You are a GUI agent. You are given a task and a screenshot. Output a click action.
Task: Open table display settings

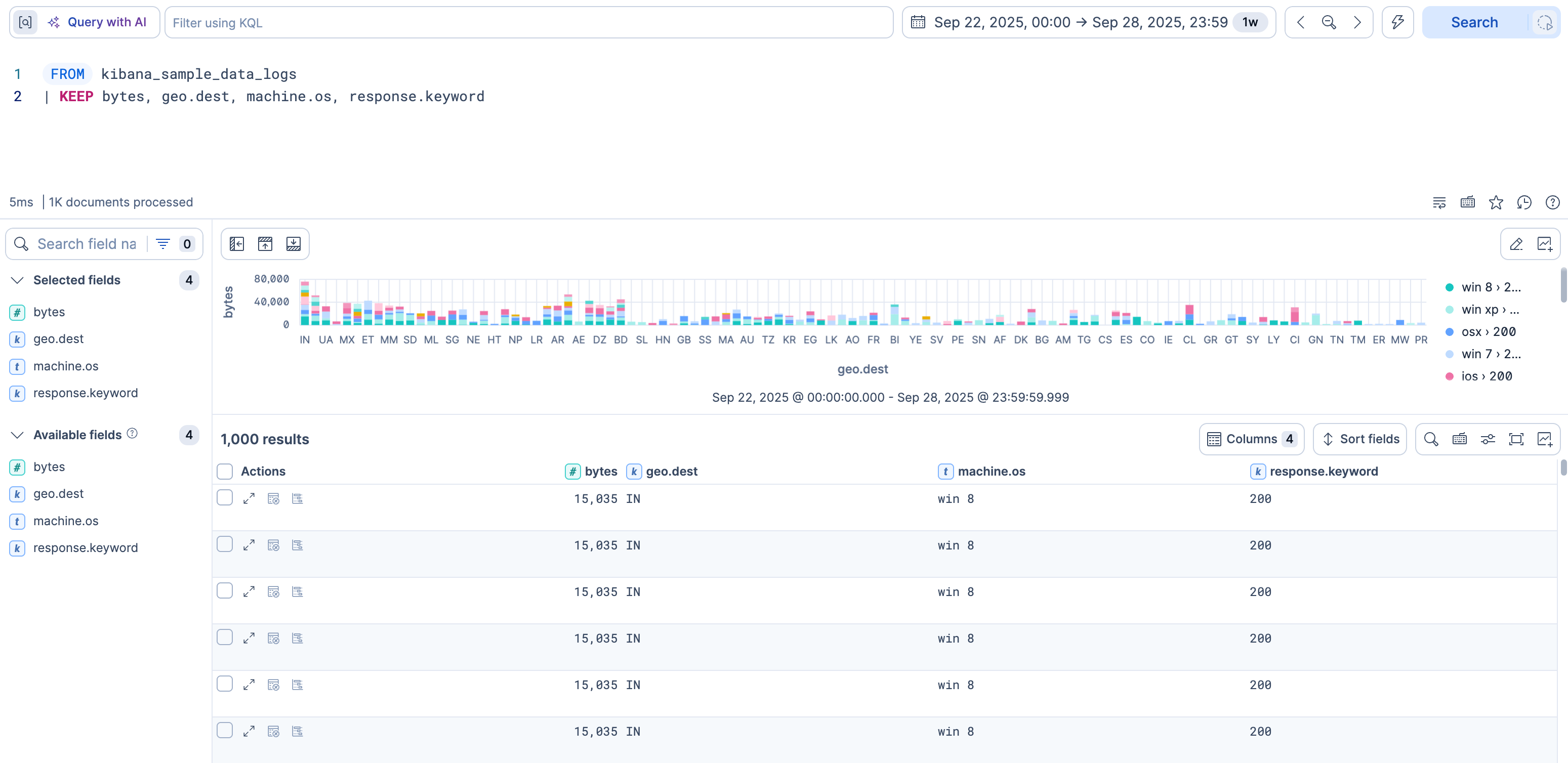click(1488, 439)
